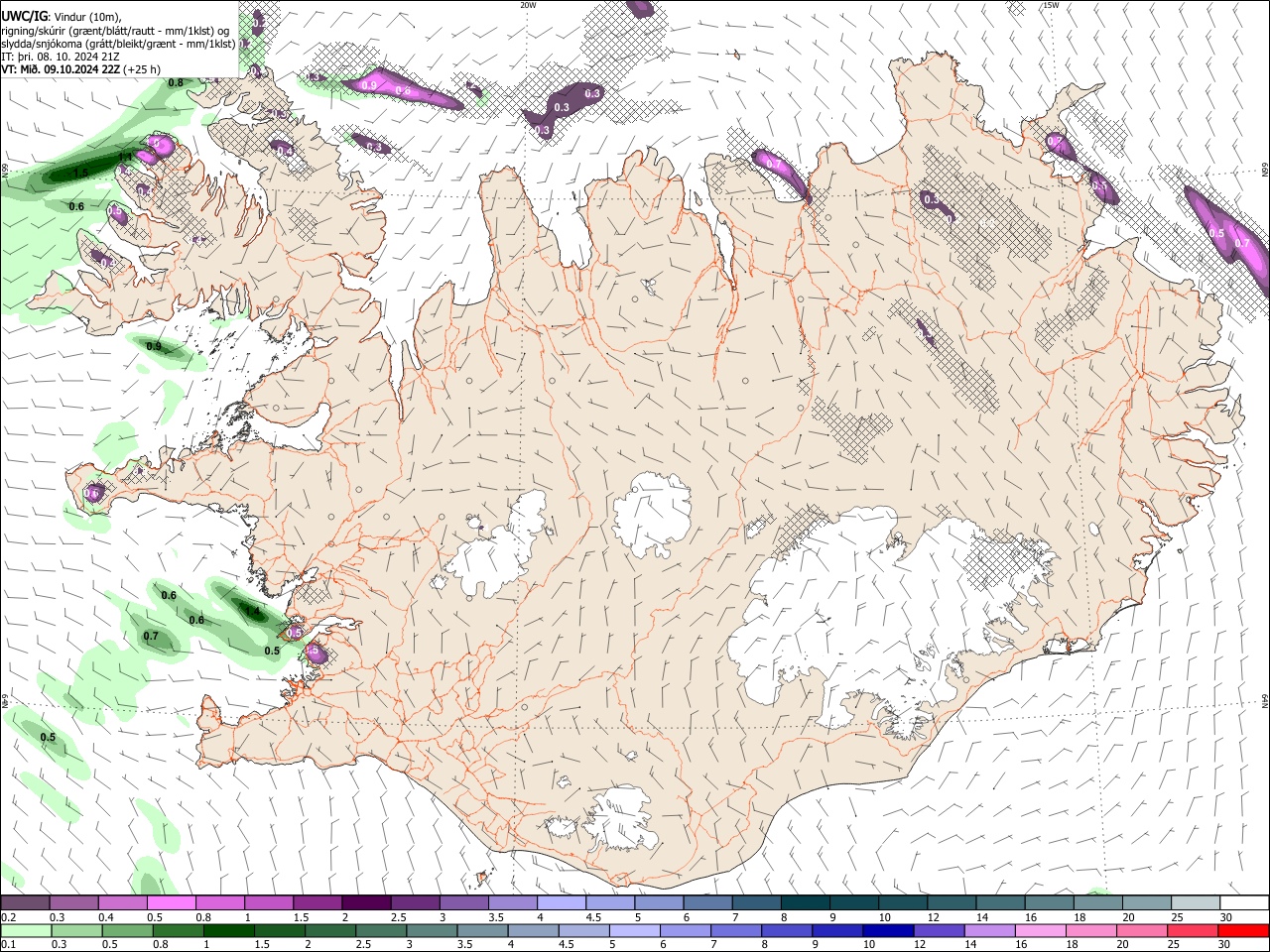Click the 1.5 rain value in the dark green band
The height and width of the screenshot is (952, 1270).
click(x=80, y=173)
